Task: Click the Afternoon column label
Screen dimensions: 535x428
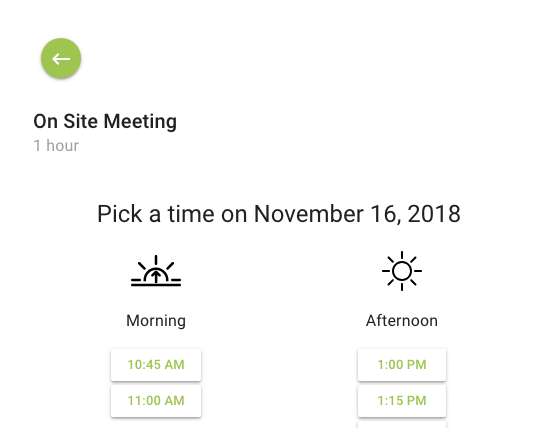Action: (402, 321)
